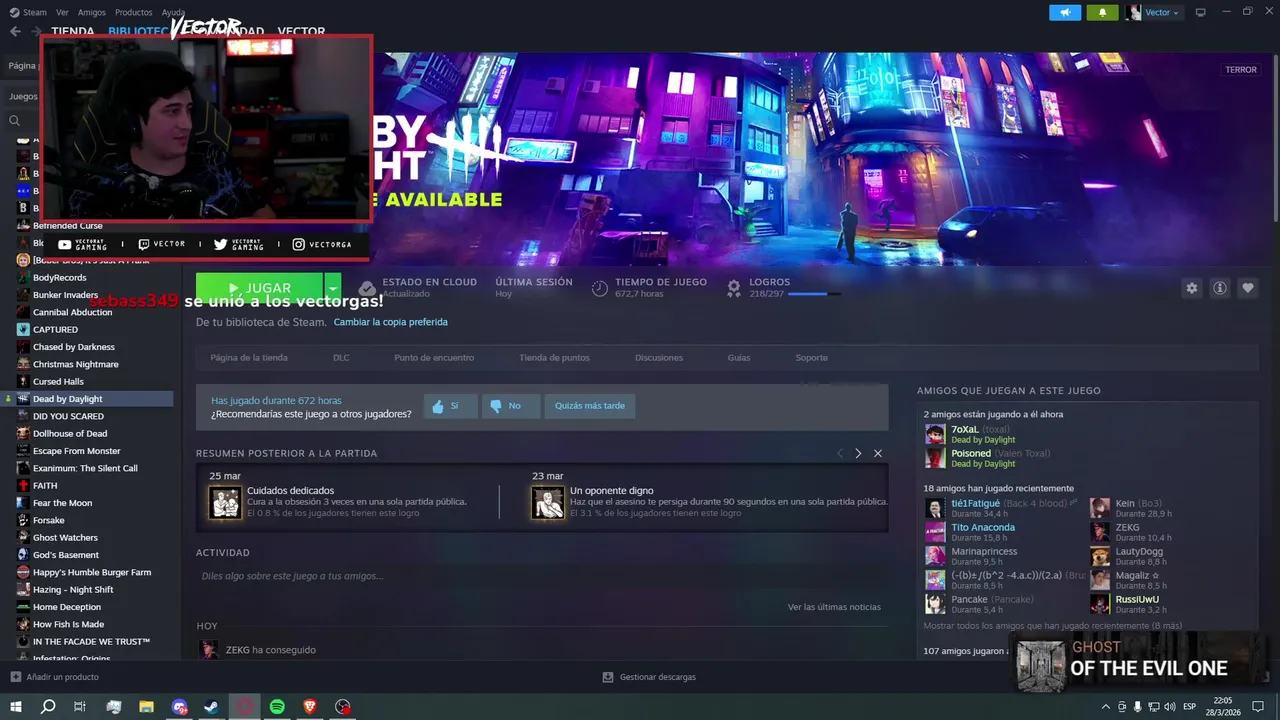Click the TERROR tag button
1280x720 pixels.
click(x=1241, y=70)
